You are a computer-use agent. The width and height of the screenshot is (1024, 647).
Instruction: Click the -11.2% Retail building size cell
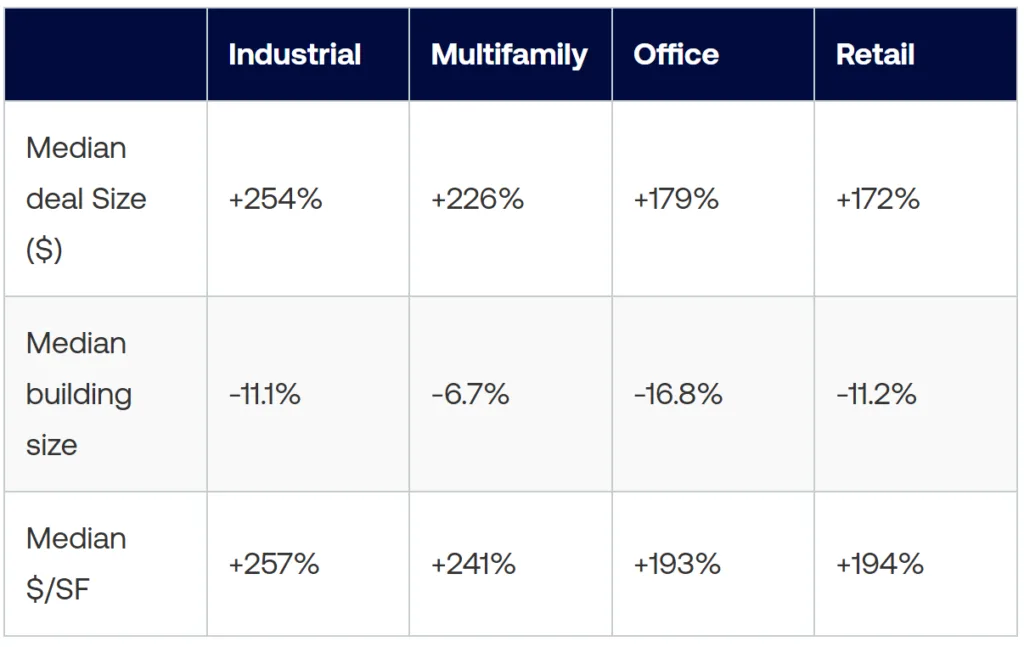(x=877, y=394)
